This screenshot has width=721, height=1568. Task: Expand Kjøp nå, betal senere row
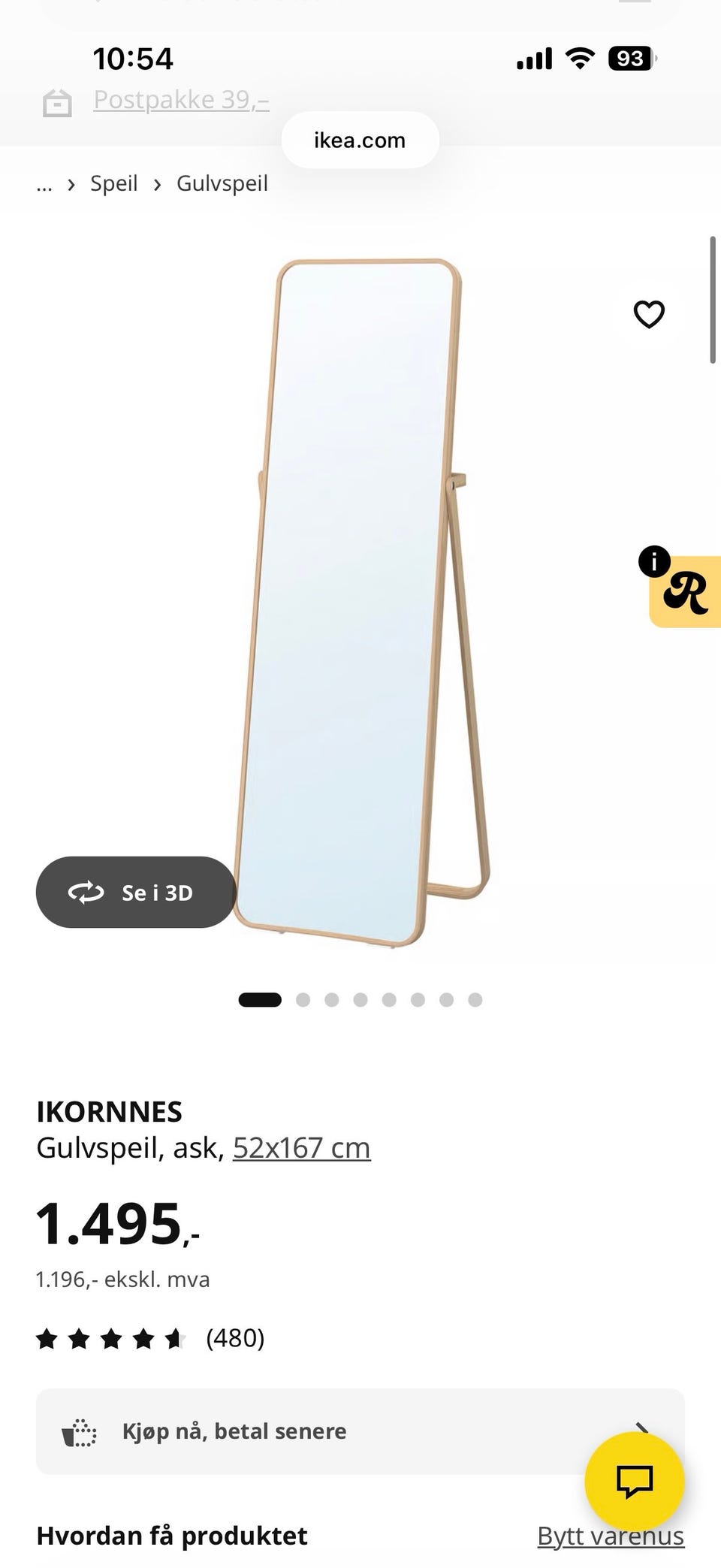click(x=360, y=1431)
